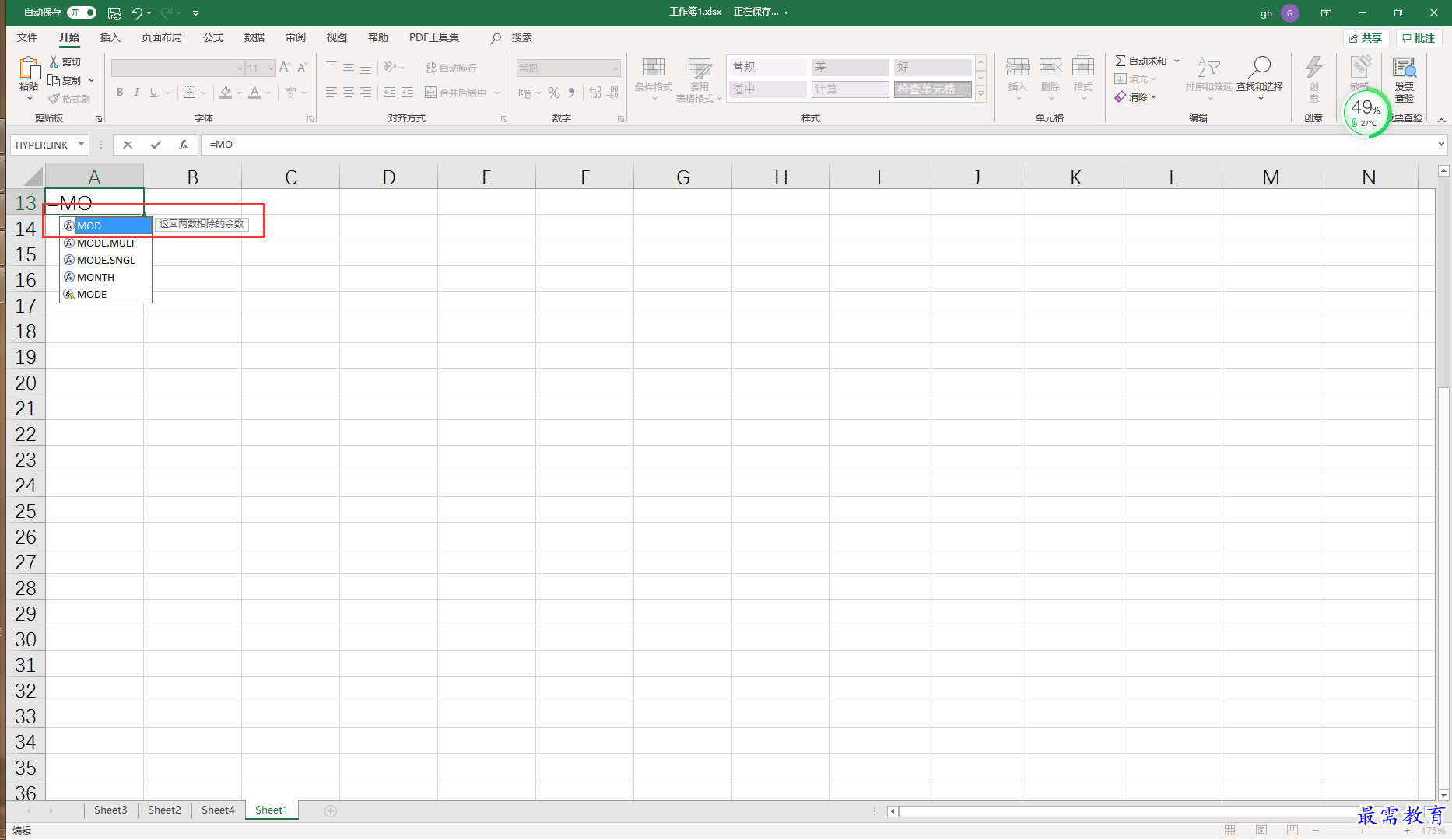The width and height of the screenshot is (1452, 840).
Task: Click the Decrease Font Size icon
Action: [303, 68]
